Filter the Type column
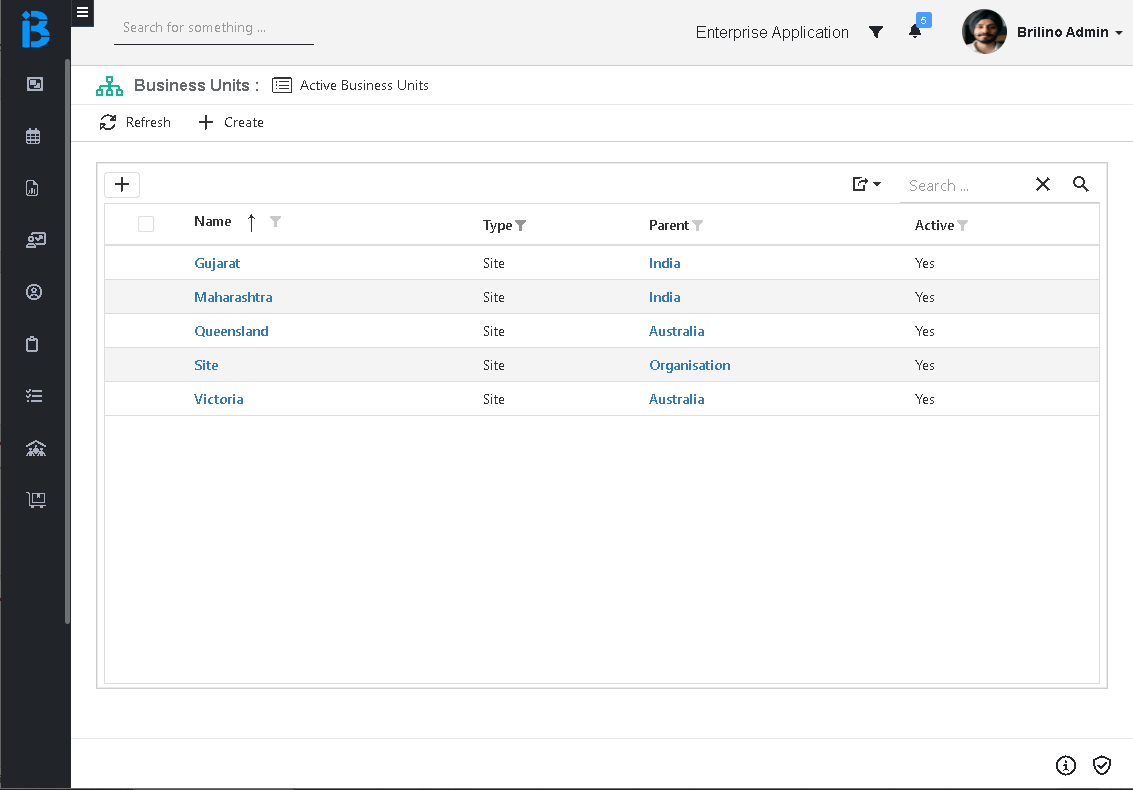The width and height of the screenshot is (1133, 790). [x=520, y=226]
